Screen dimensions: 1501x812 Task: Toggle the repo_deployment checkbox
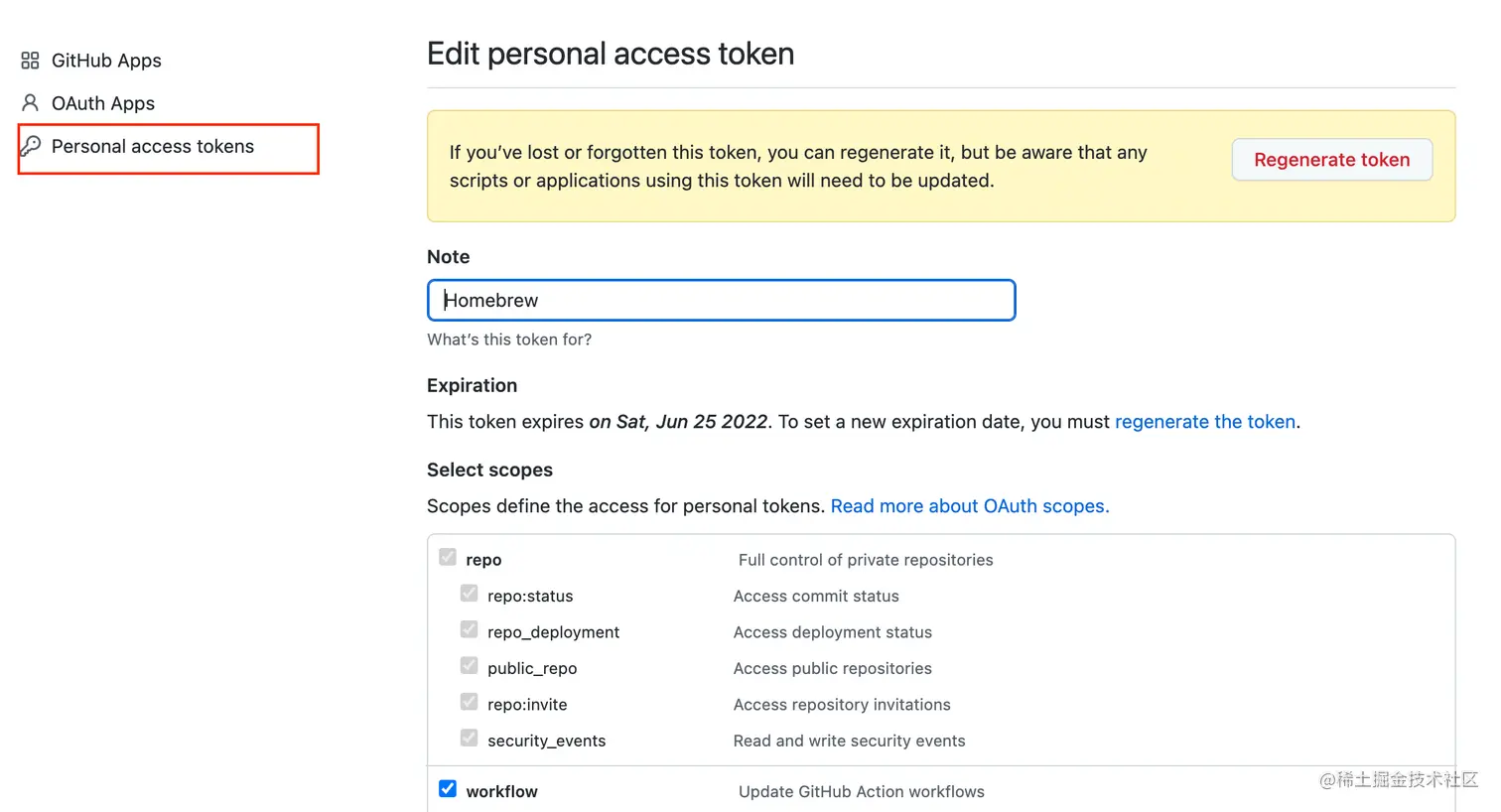[x=470, y=629]
